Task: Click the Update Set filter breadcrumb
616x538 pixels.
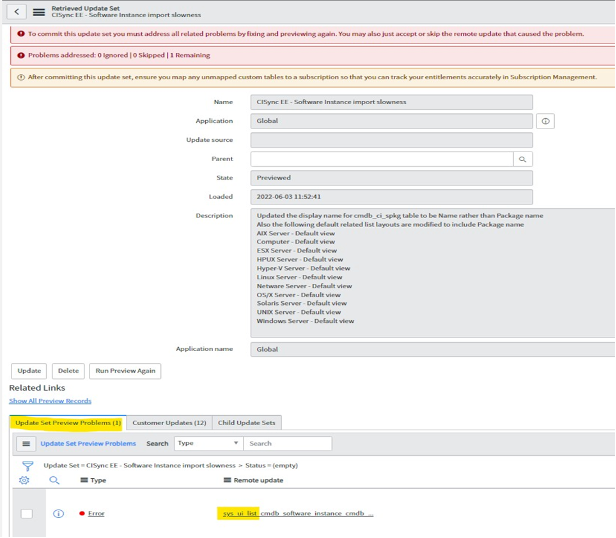Action: [x=139, y=466]
